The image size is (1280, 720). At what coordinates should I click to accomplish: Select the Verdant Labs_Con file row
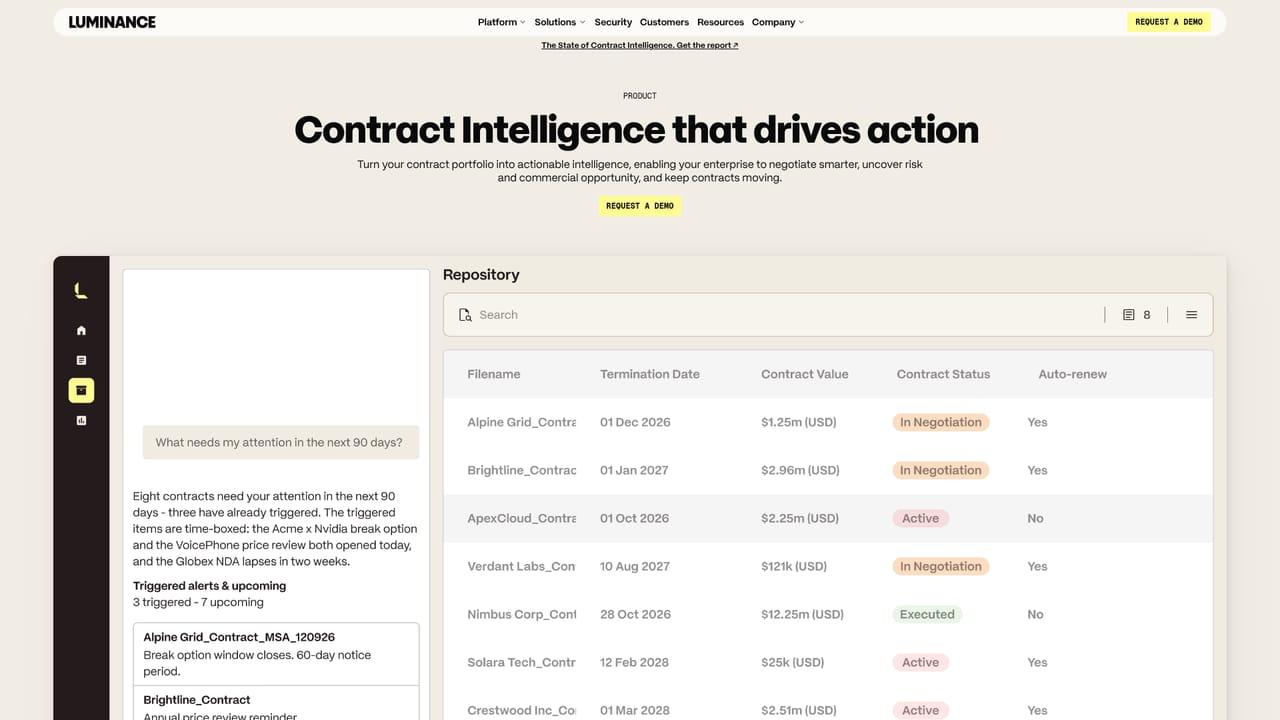[x=828, y=566]
